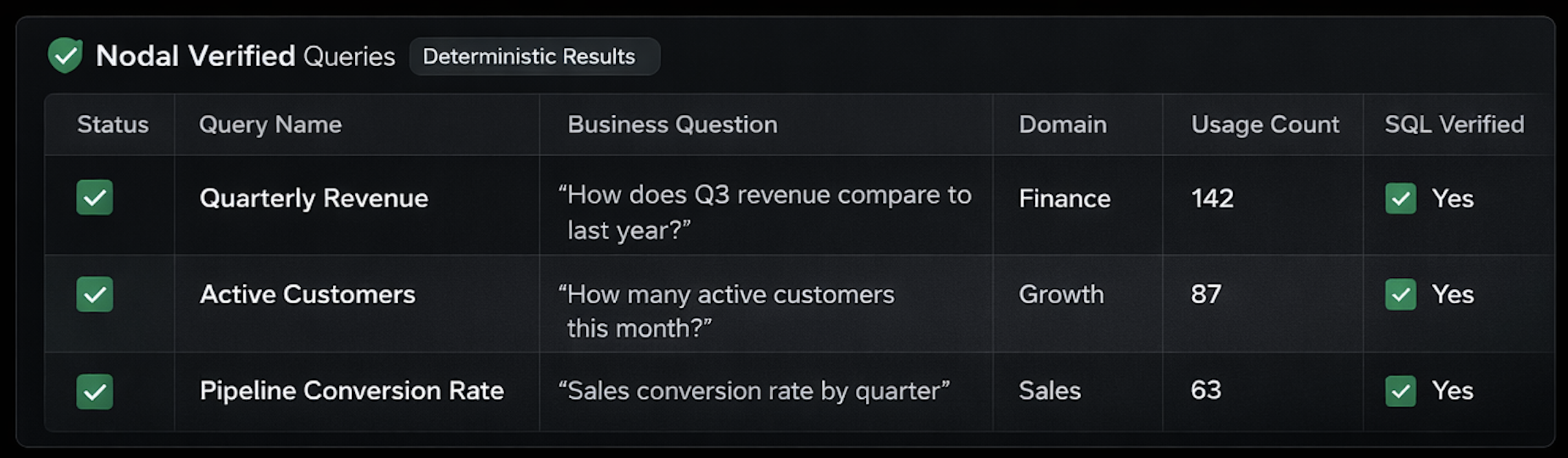Click SQL Verified check for Pipeline Conversion Rate
Viewport: 1568px width, 458px height.
click(1400, 391)
